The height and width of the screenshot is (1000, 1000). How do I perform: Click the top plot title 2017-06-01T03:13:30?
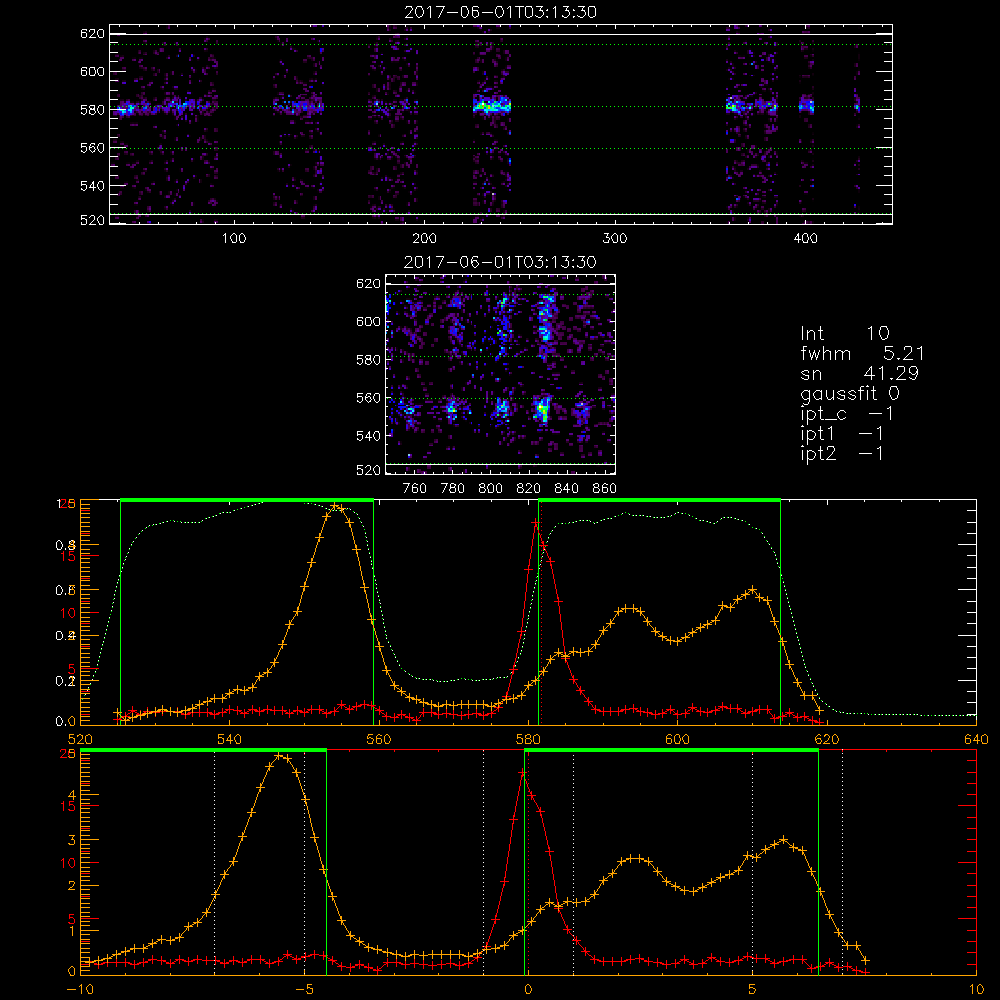pos(500,12)
